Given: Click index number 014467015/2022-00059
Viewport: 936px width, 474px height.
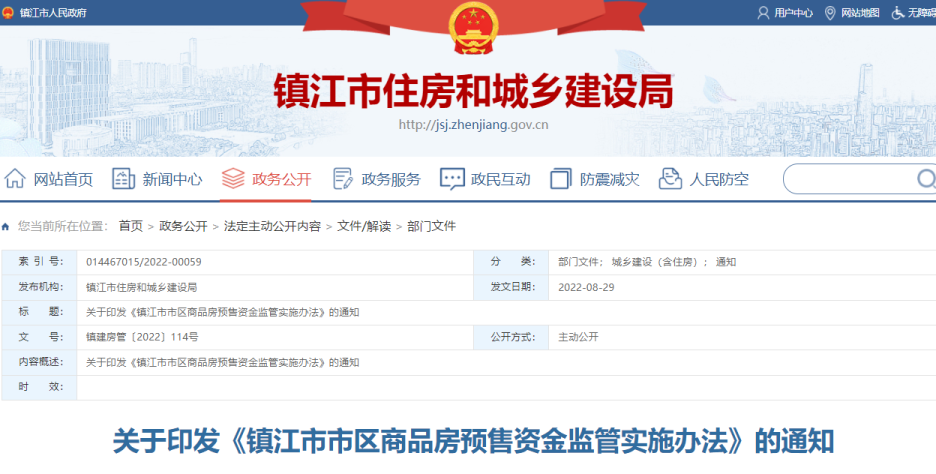Looking at the screenshot, I should (144, 262).
